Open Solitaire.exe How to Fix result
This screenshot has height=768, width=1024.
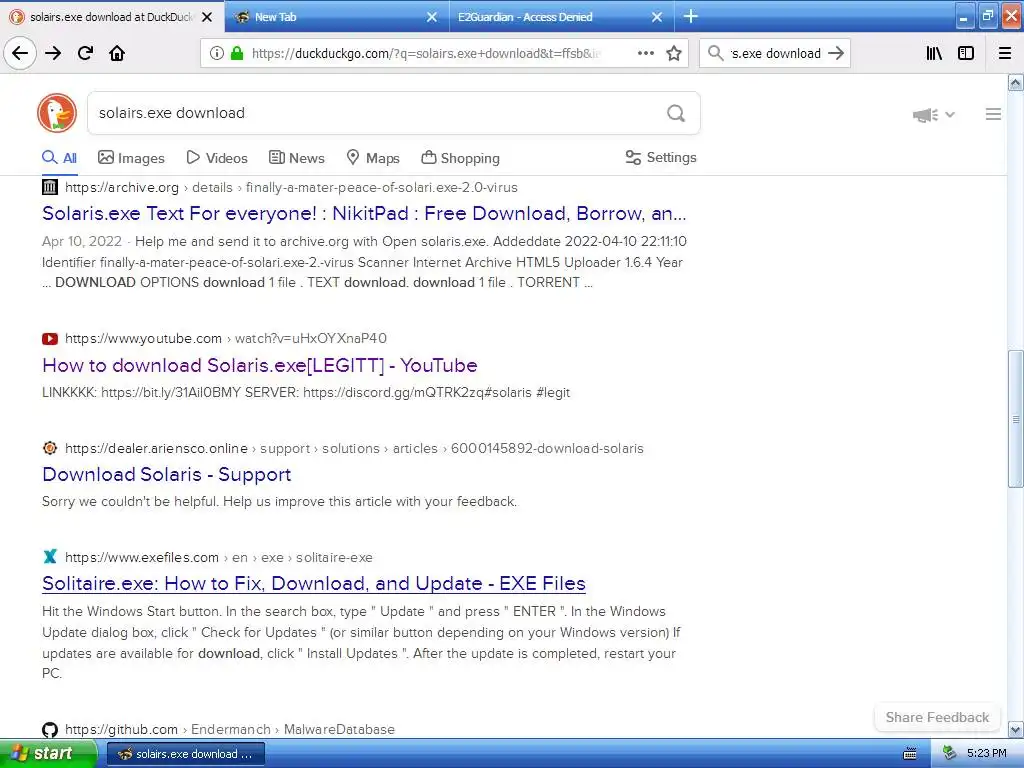(313, 583)
